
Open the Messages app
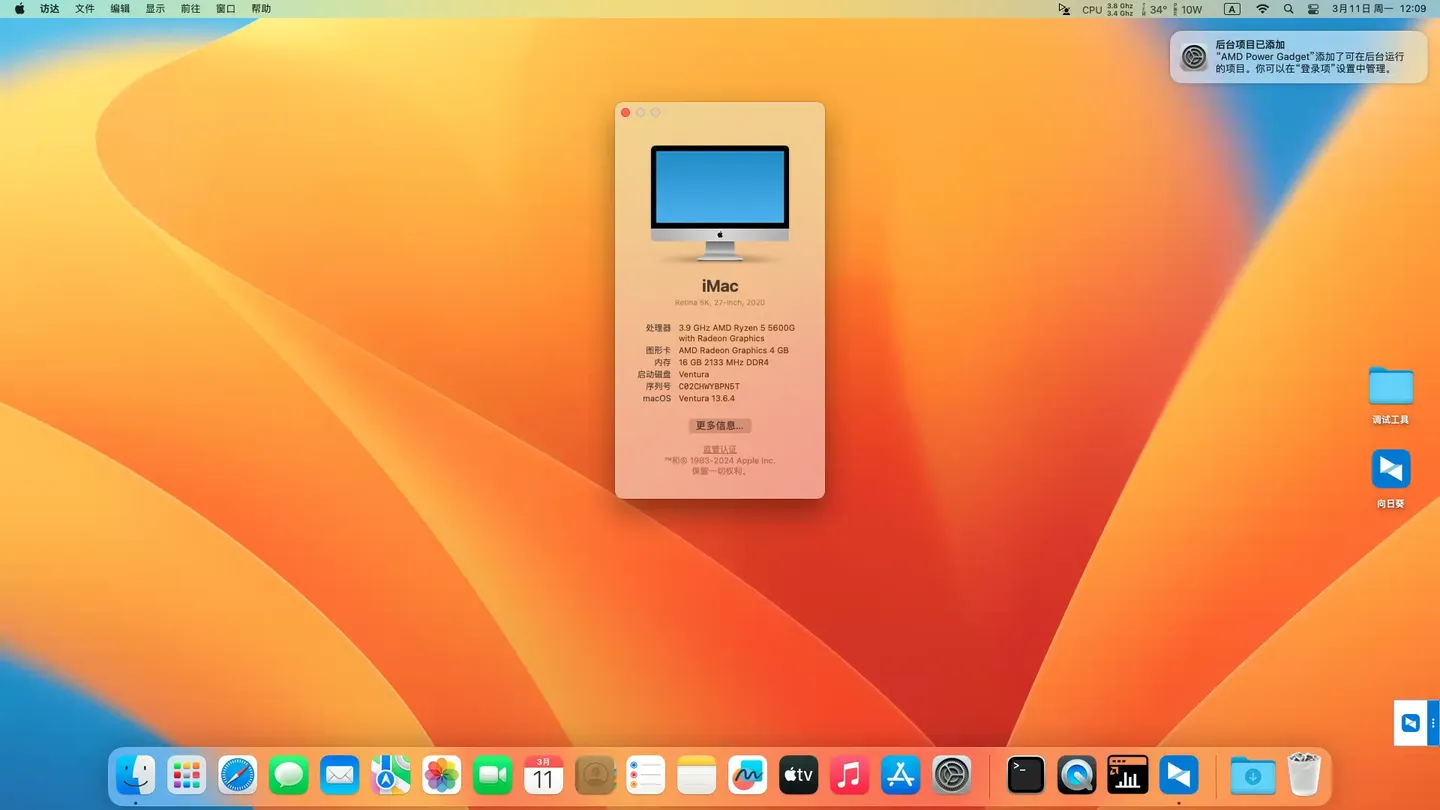pos(288,775)
